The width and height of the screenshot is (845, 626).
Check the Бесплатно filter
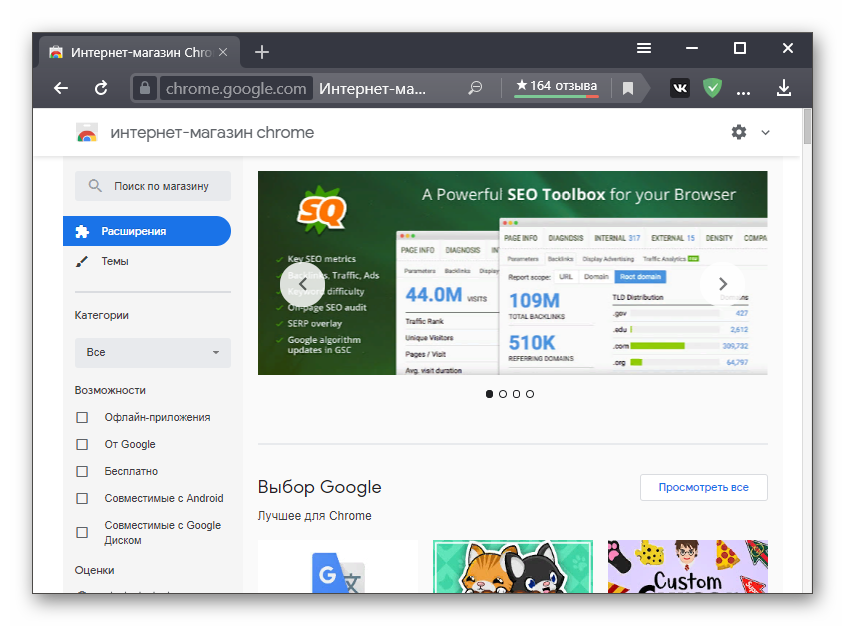point(81,471)
